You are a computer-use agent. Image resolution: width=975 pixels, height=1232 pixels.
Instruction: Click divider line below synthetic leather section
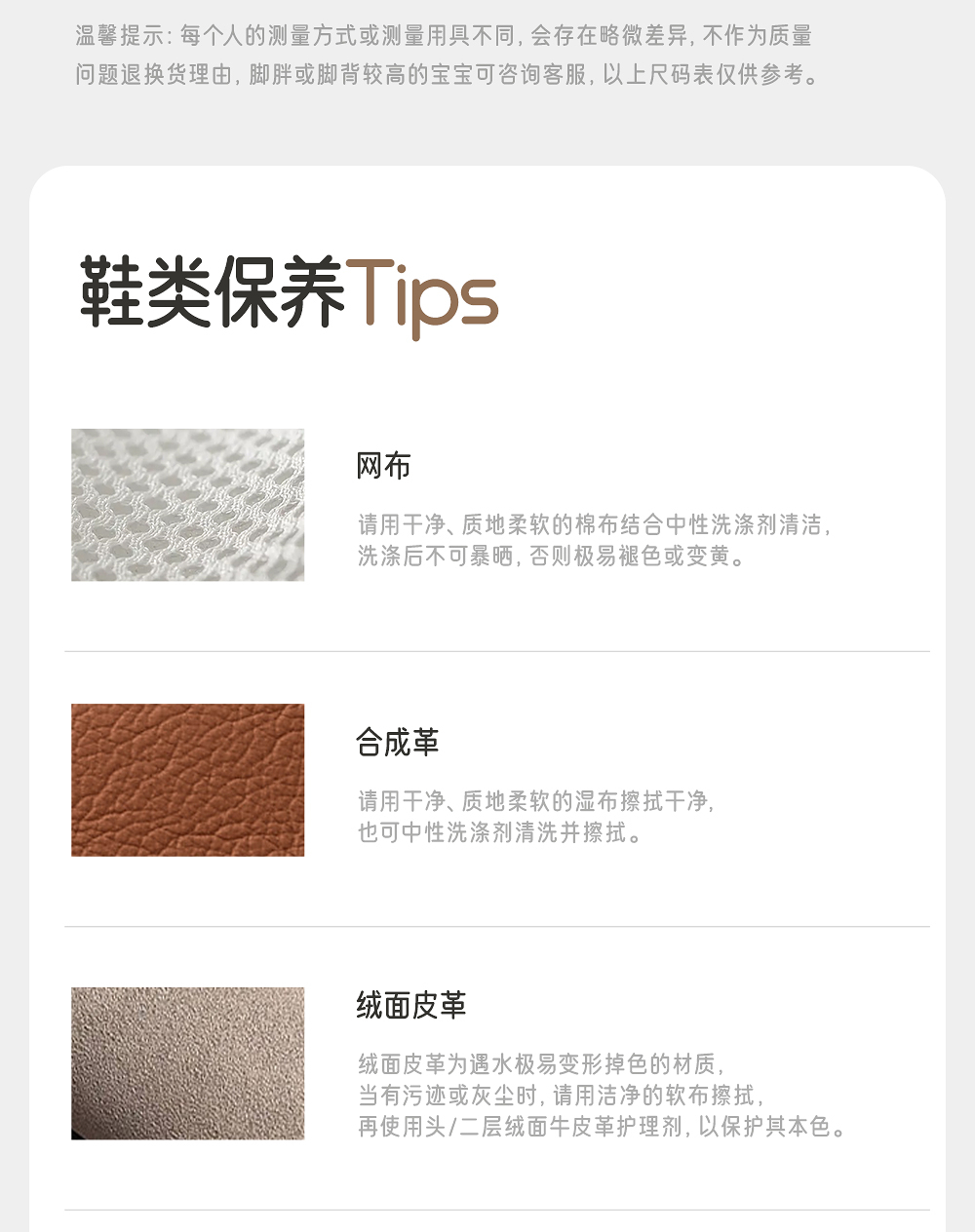(497, 927)
